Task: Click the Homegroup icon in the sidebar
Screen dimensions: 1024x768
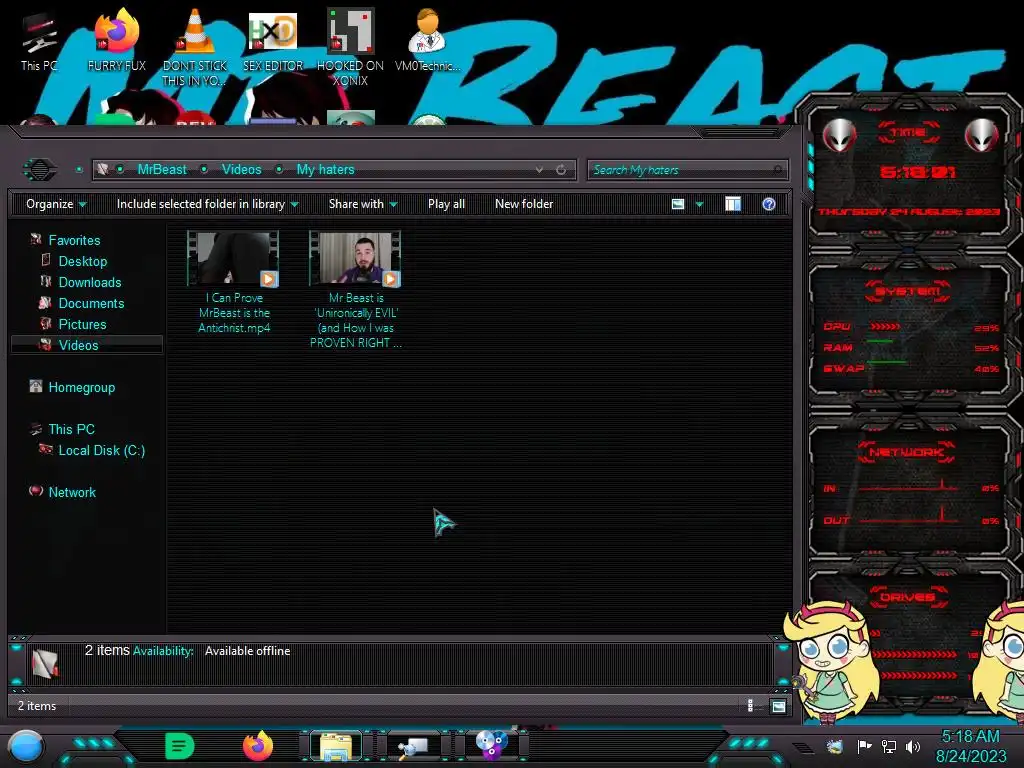Action: tap(36, 387)
